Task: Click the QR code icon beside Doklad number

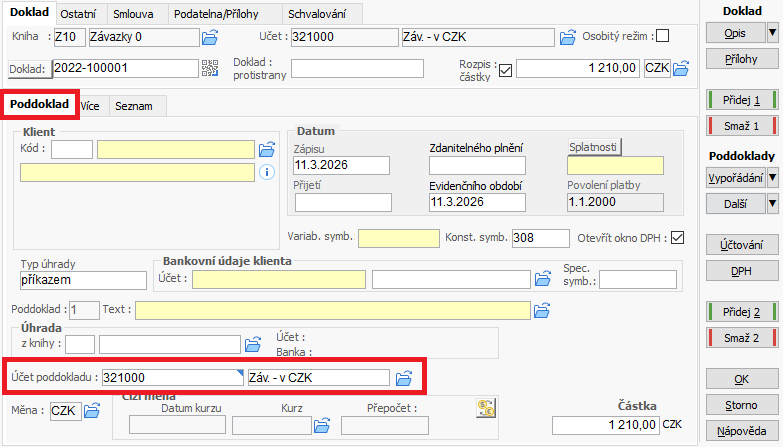Action: (210, 68)
